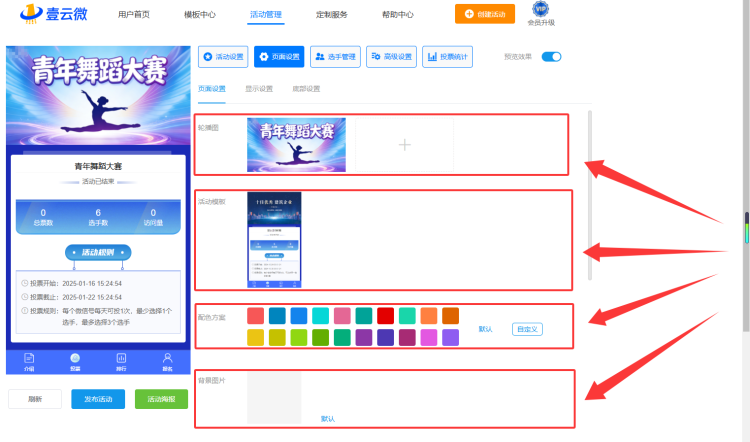Image resolution: width=750 pixels, height=442 pixels.
Task: Click the 壹云微 logo icon
Action: [x=31, y=13]
